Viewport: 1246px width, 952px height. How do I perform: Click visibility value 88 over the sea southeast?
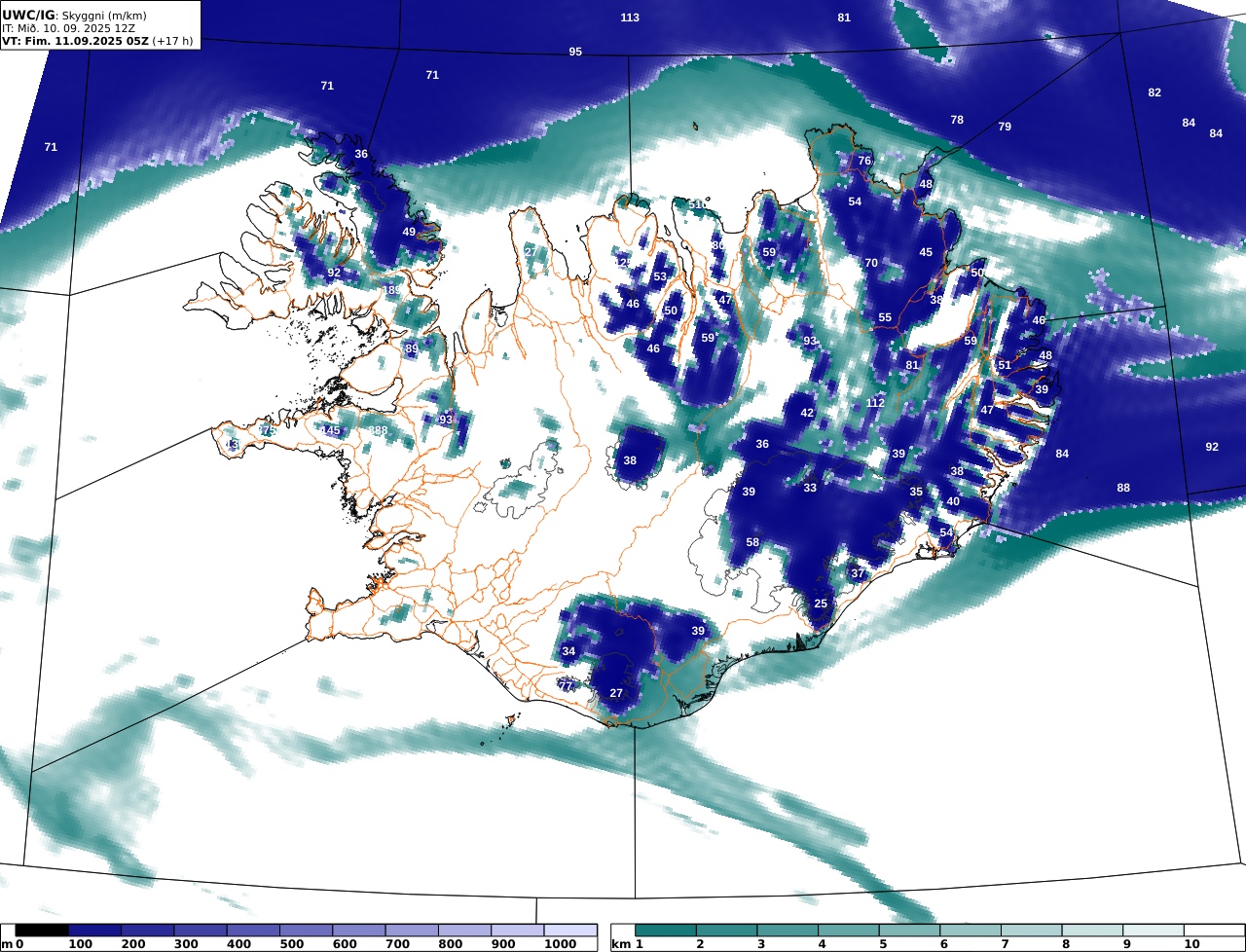1123,488
